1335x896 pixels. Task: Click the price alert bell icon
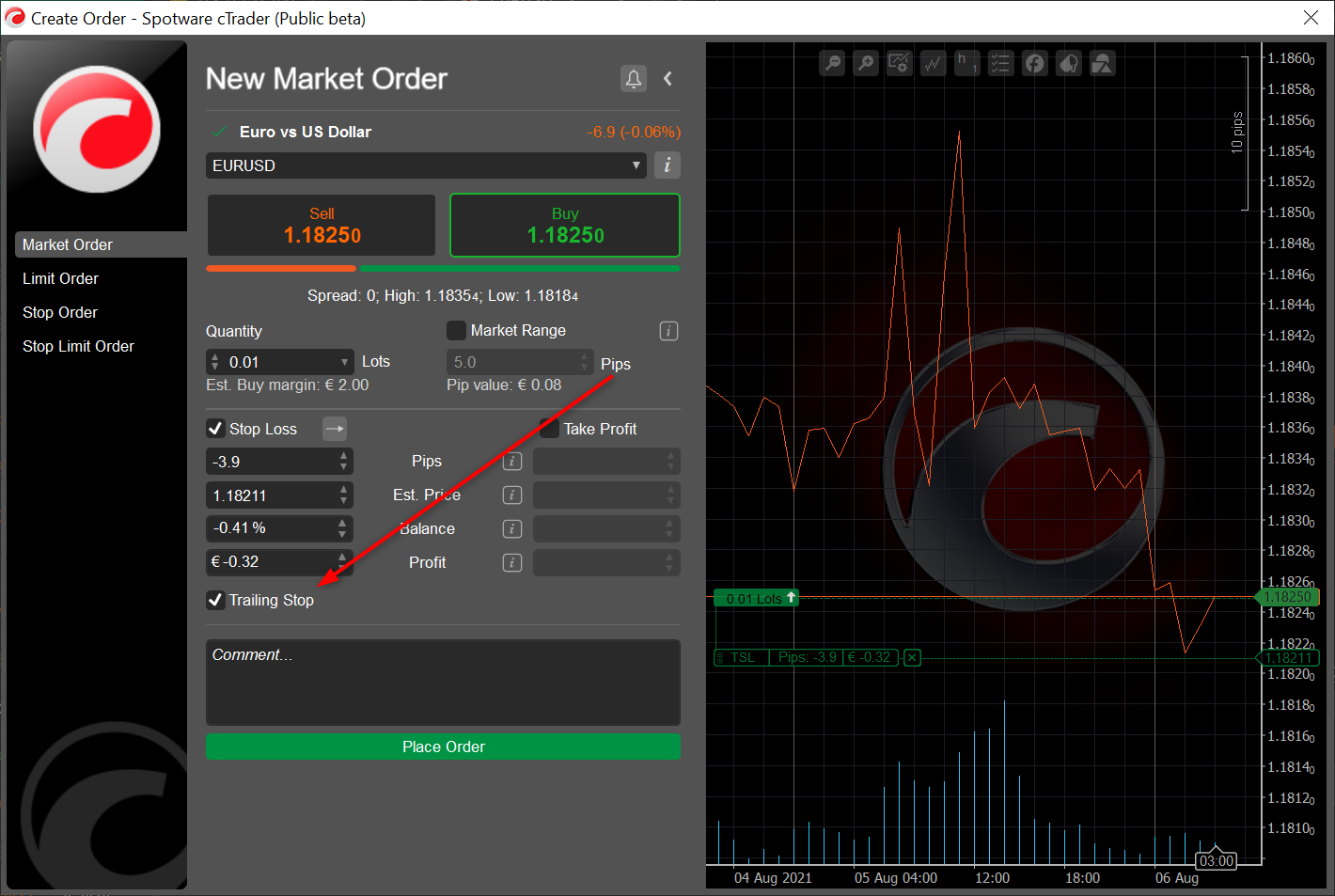[634, 79]
